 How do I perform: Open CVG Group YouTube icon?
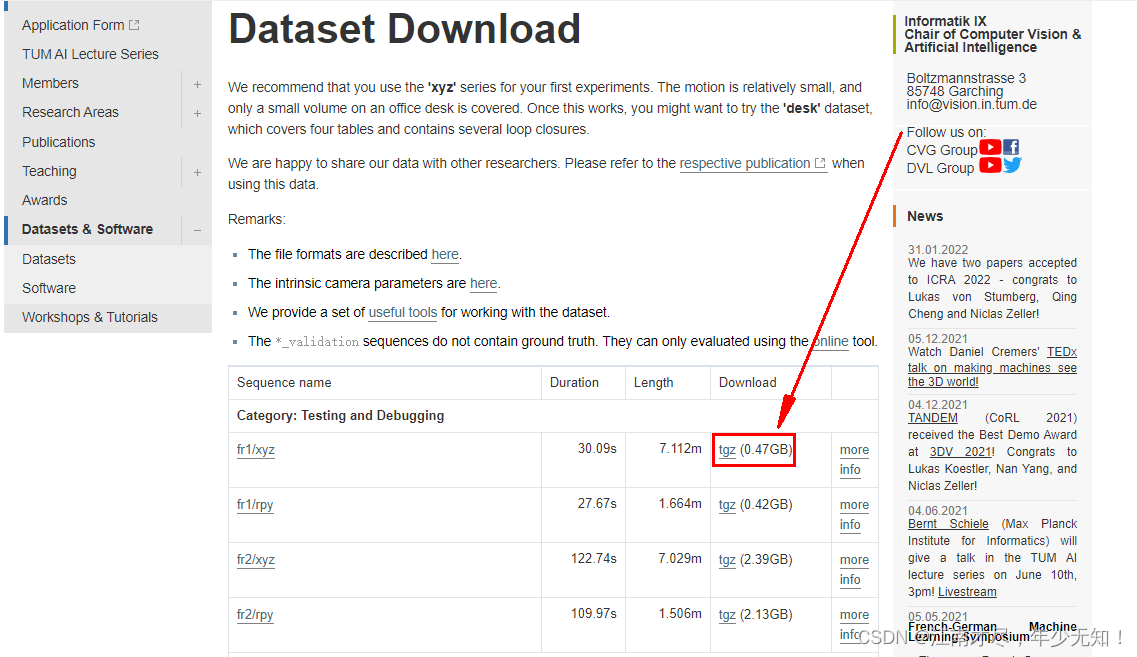point(990,148)
